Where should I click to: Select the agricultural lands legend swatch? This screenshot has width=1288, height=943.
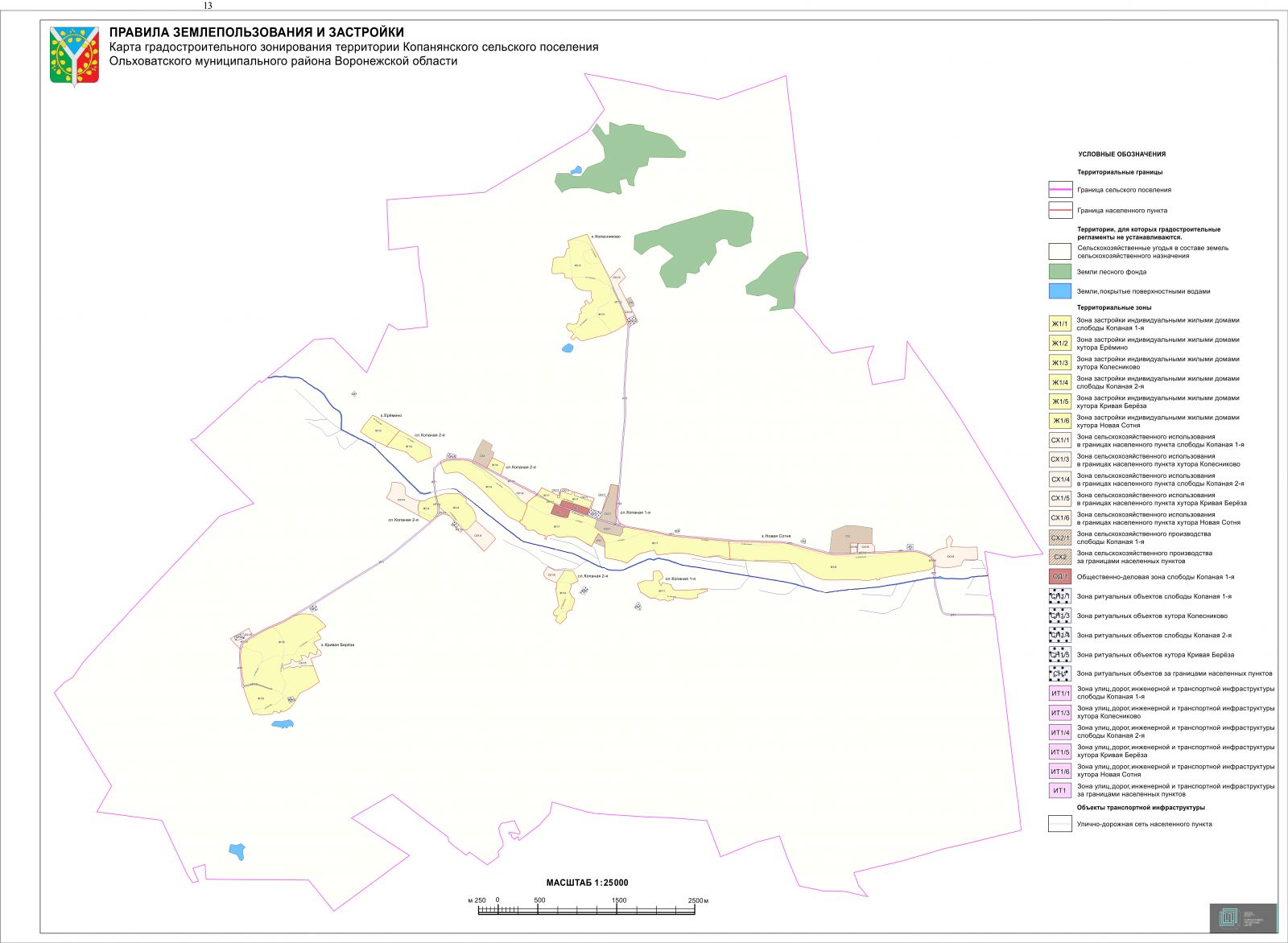point(1060,252)
